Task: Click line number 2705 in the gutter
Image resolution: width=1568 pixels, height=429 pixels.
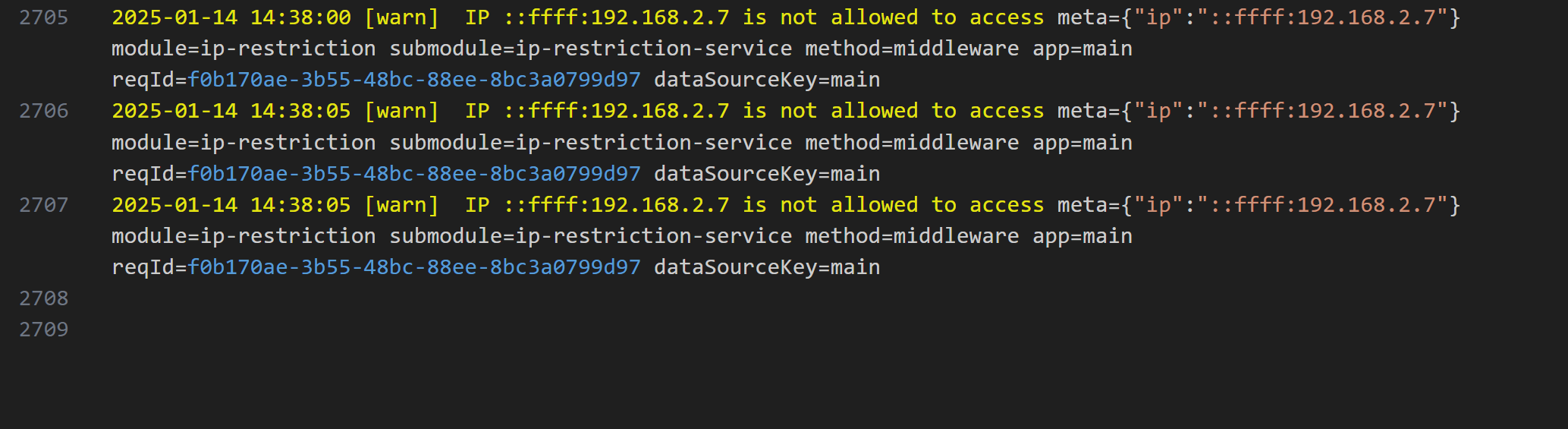Action: 44,17
